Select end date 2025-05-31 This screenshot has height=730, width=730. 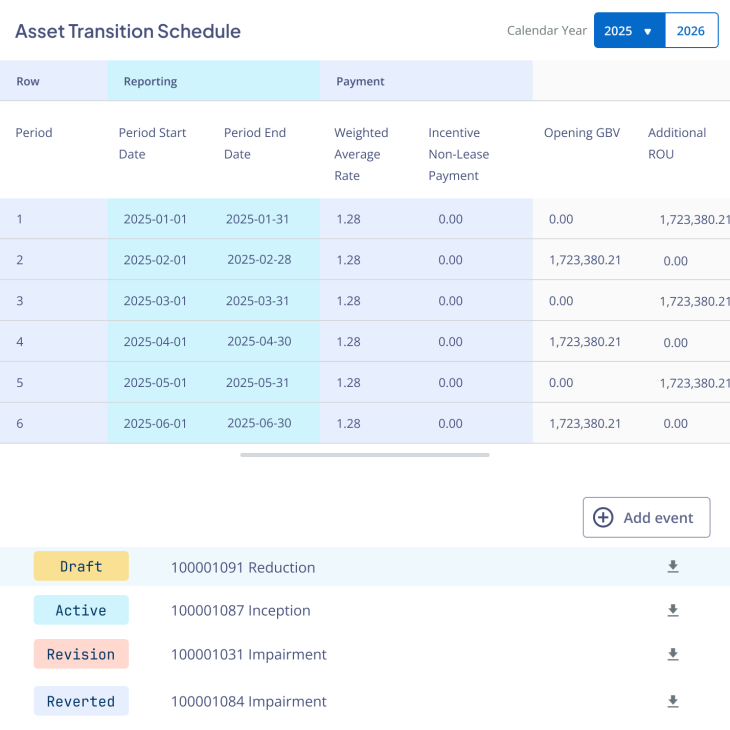coord(257,383)
